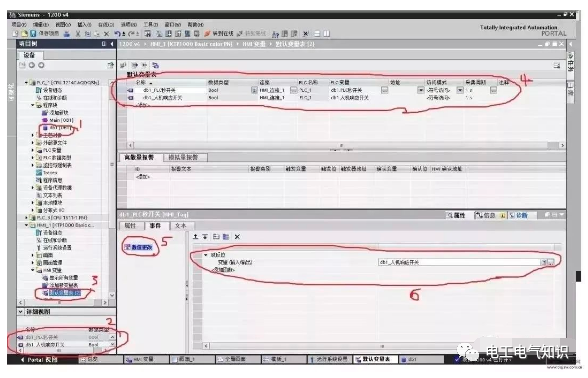
Task: Select Traces item in project tree
Action: point(46,172)
